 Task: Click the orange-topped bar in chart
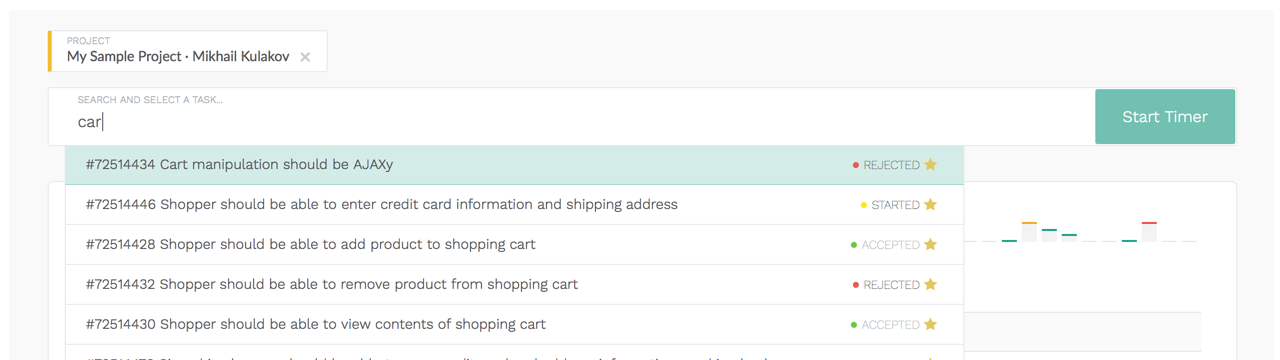[x=1029, y=232]
